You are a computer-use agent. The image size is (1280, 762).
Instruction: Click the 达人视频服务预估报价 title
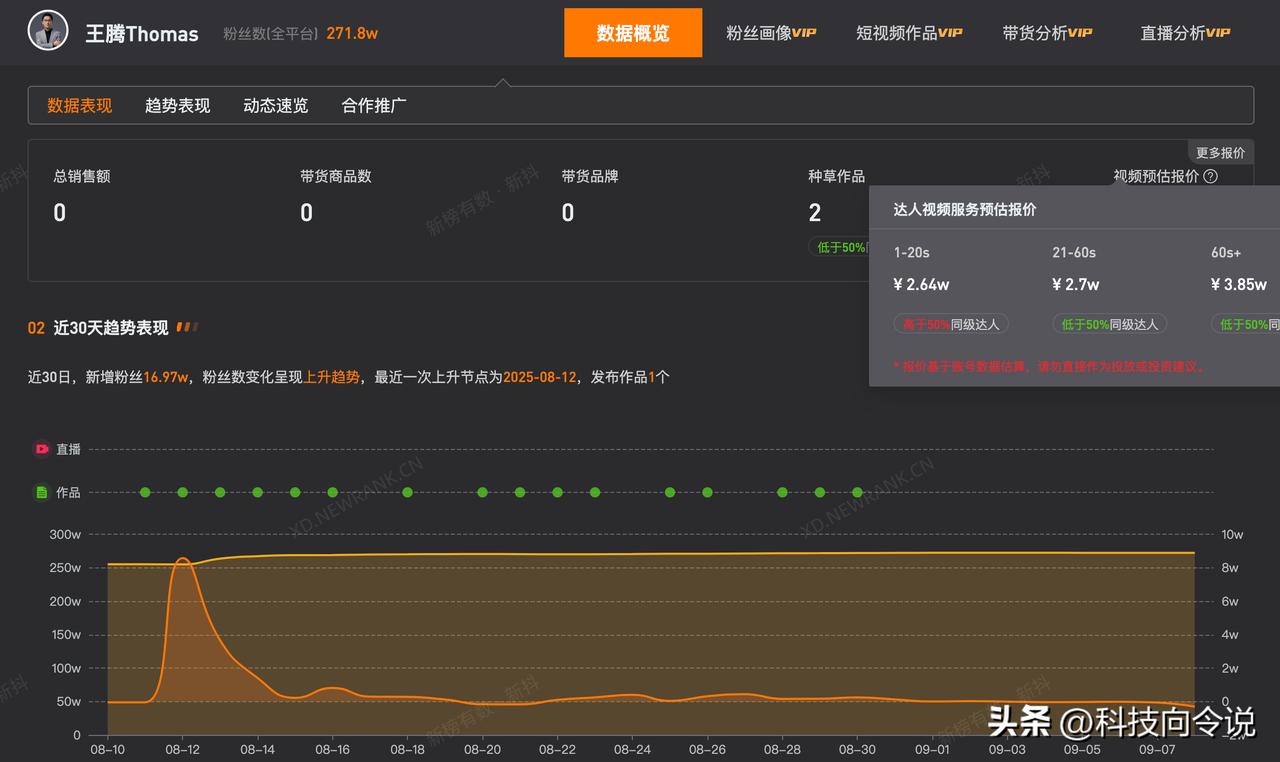964,210
